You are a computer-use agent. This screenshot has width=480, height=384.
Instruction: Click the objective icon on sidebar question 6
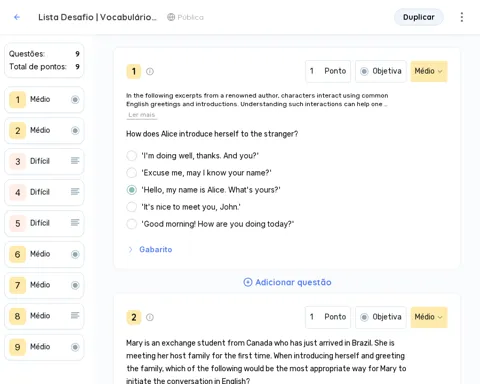(75, 254)
